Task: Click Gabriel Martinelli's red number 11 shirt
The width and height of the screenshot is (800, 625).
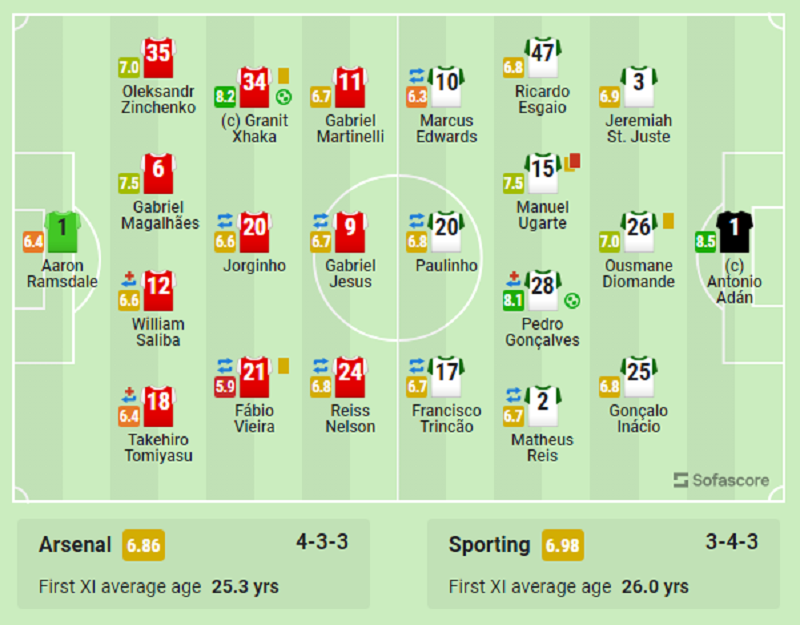Action: click(x=349, y=86)
